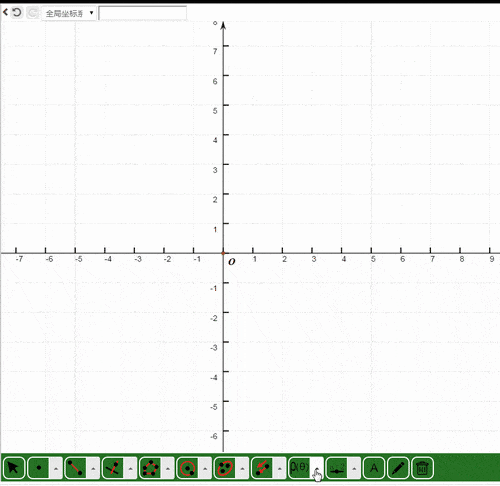Select the transformation reflect tool

[262, 468]
